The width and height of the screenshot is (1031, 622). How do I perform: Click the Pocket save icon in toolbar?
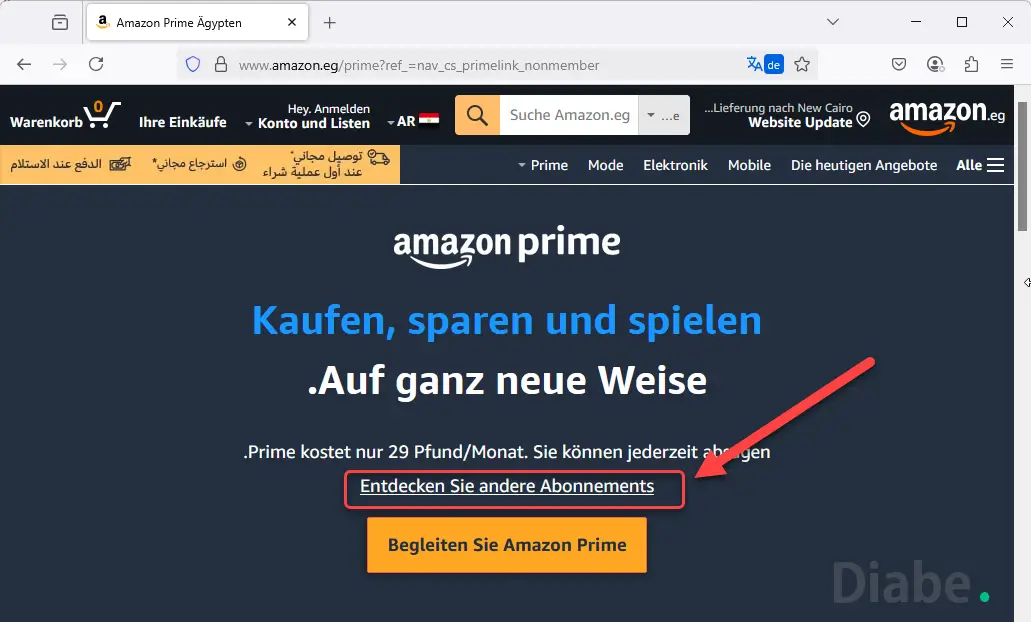899,64
